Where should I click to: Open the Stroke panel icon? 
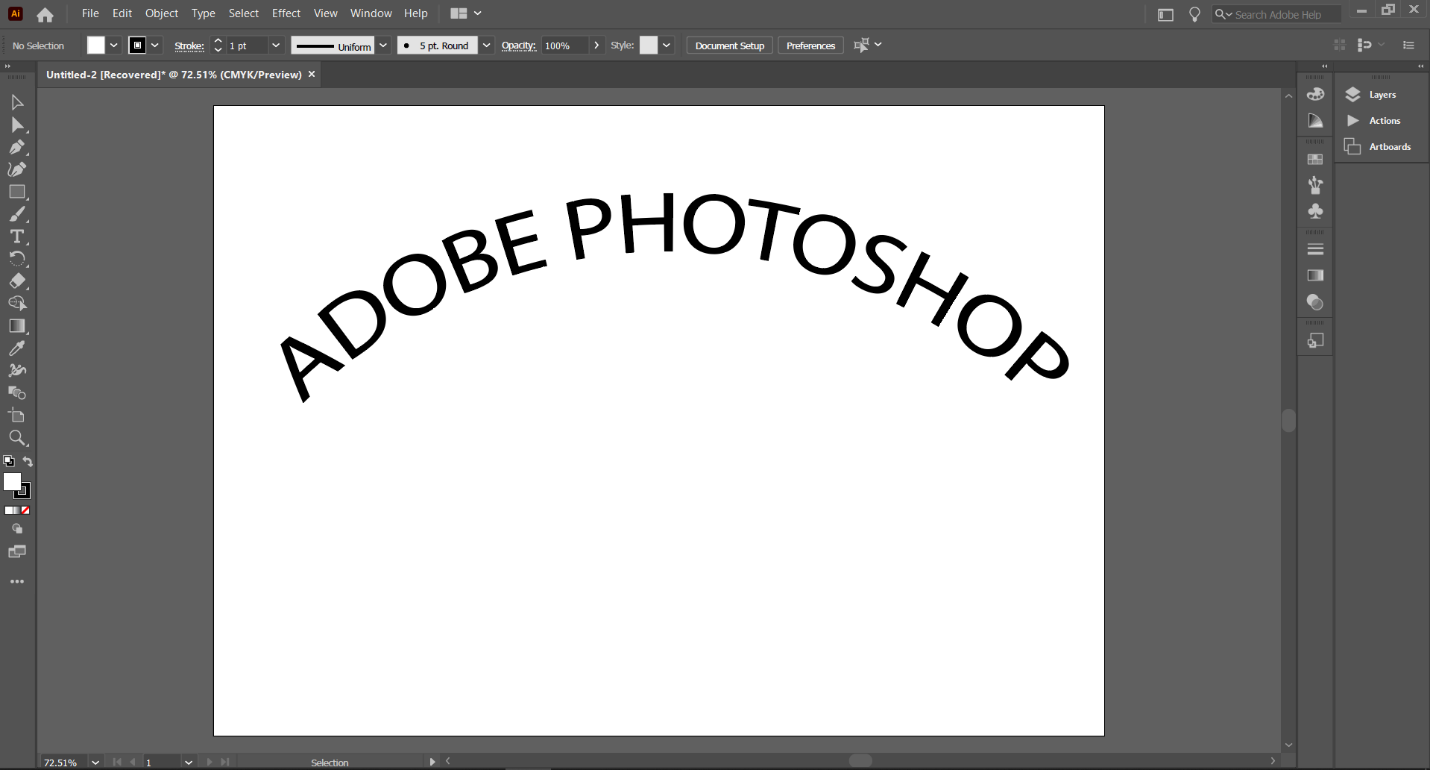1316,249
